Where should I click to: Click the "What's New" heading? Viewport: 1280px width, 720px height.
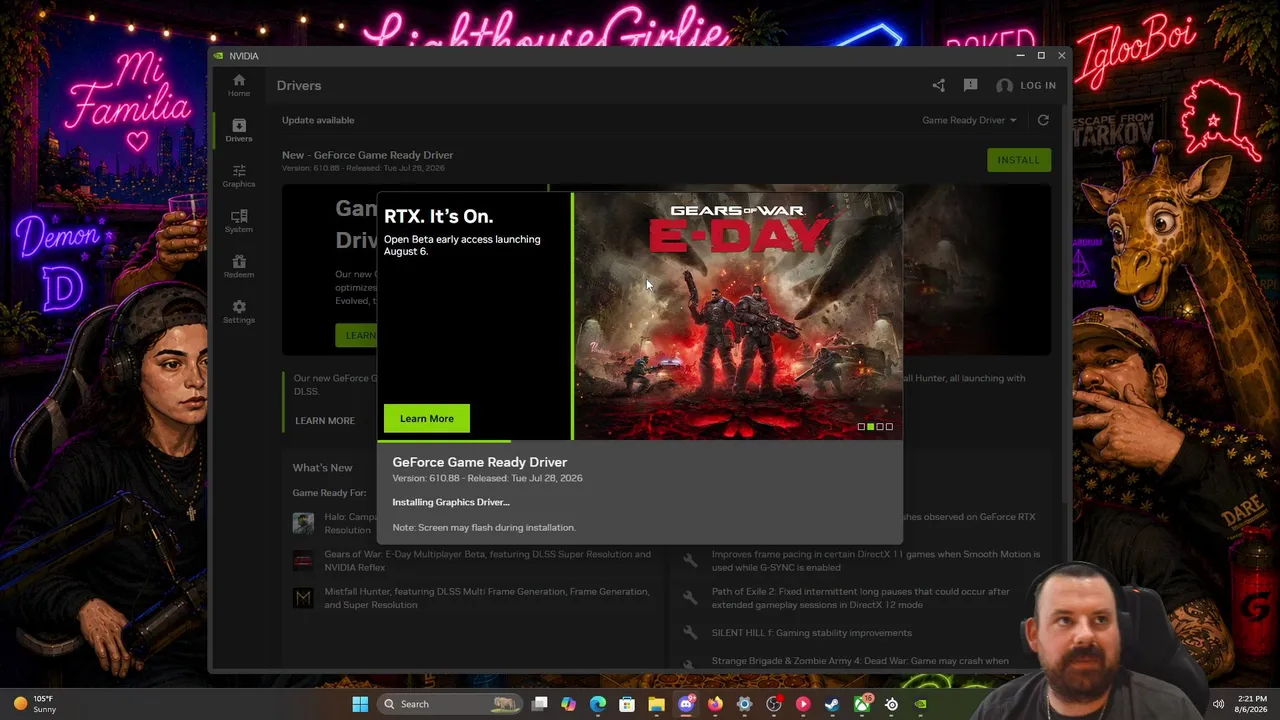[x=322, y=468]
